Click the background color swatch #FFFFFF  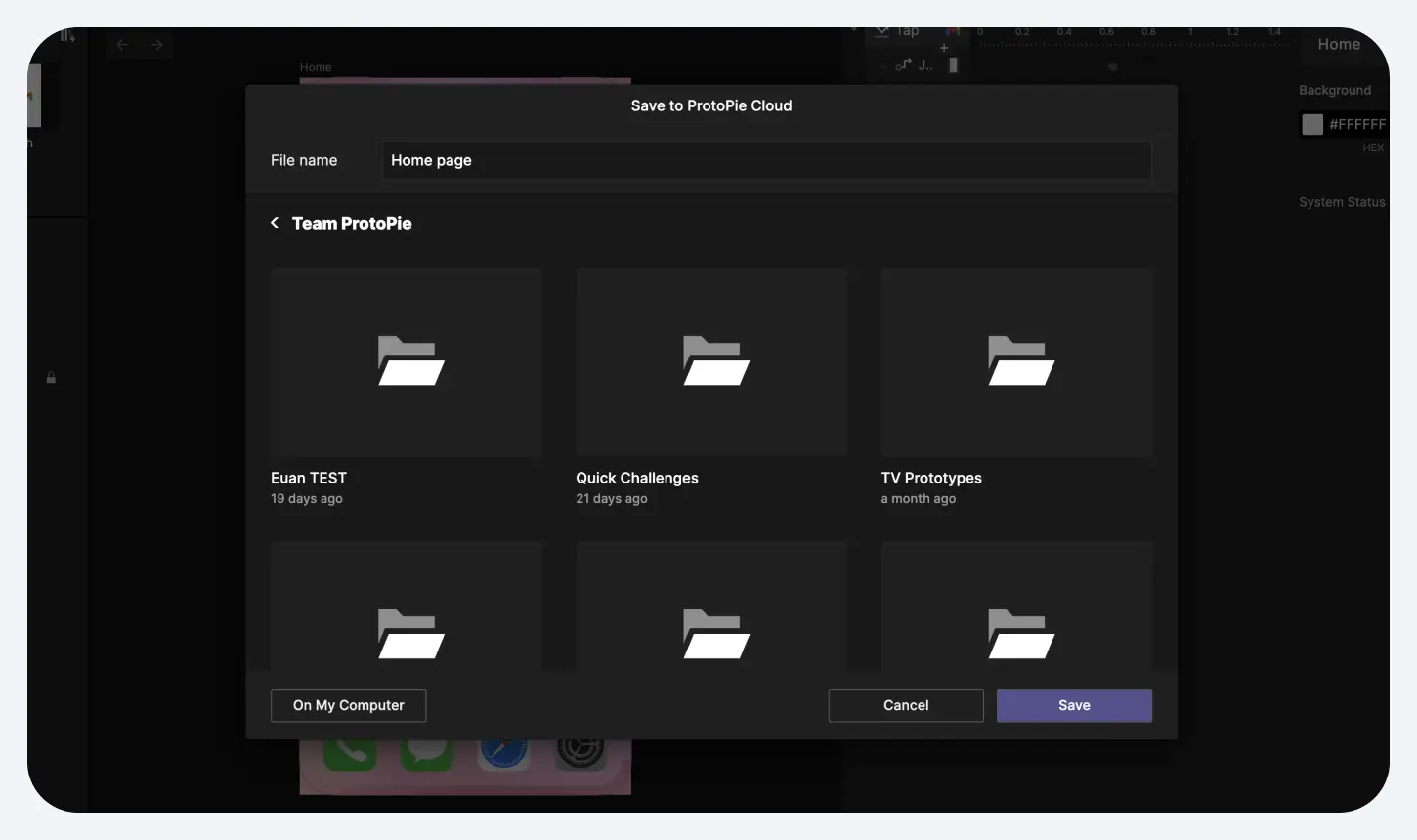tap(1312, 124)
